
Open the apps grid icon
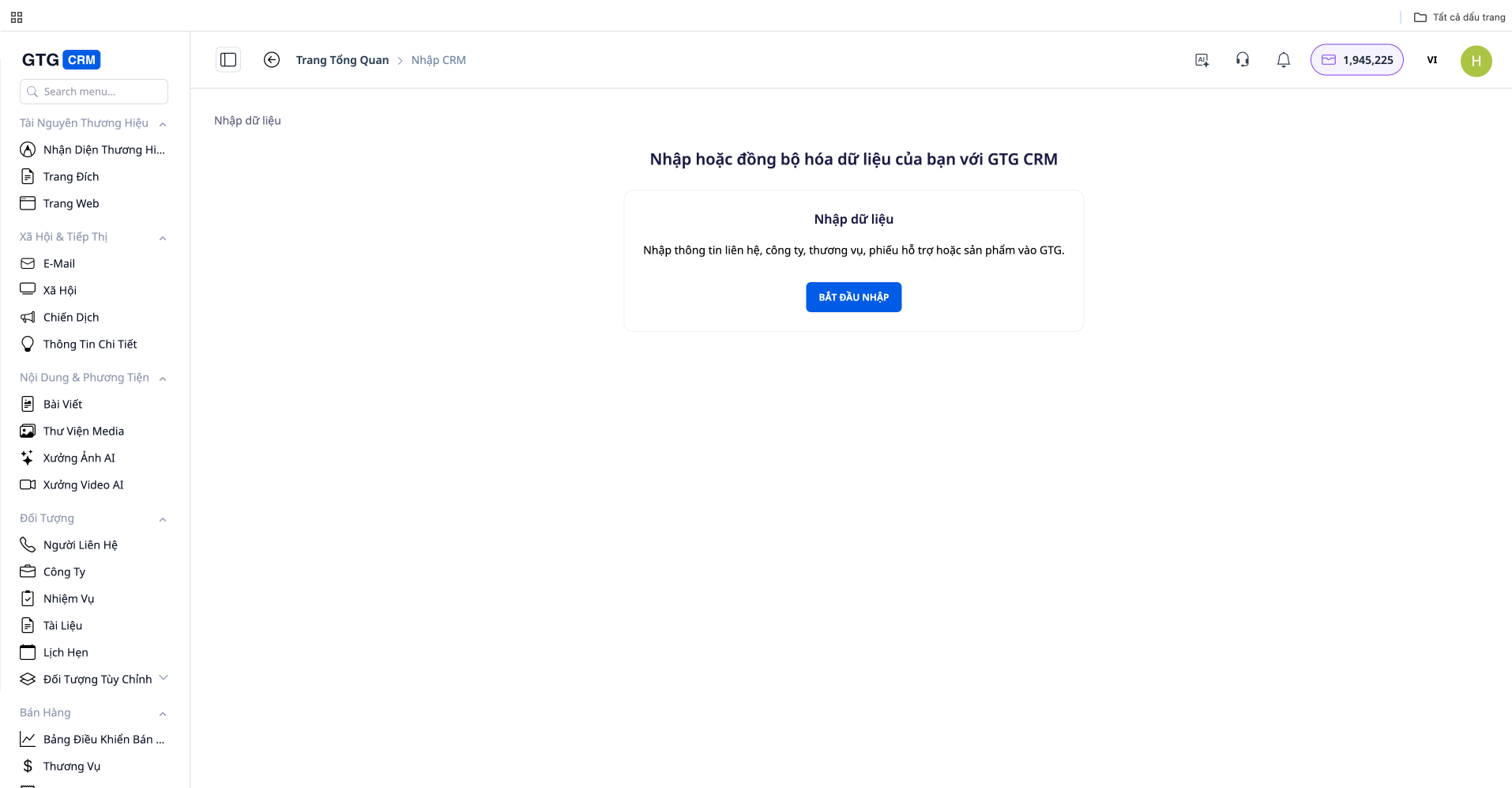(17, 17)
